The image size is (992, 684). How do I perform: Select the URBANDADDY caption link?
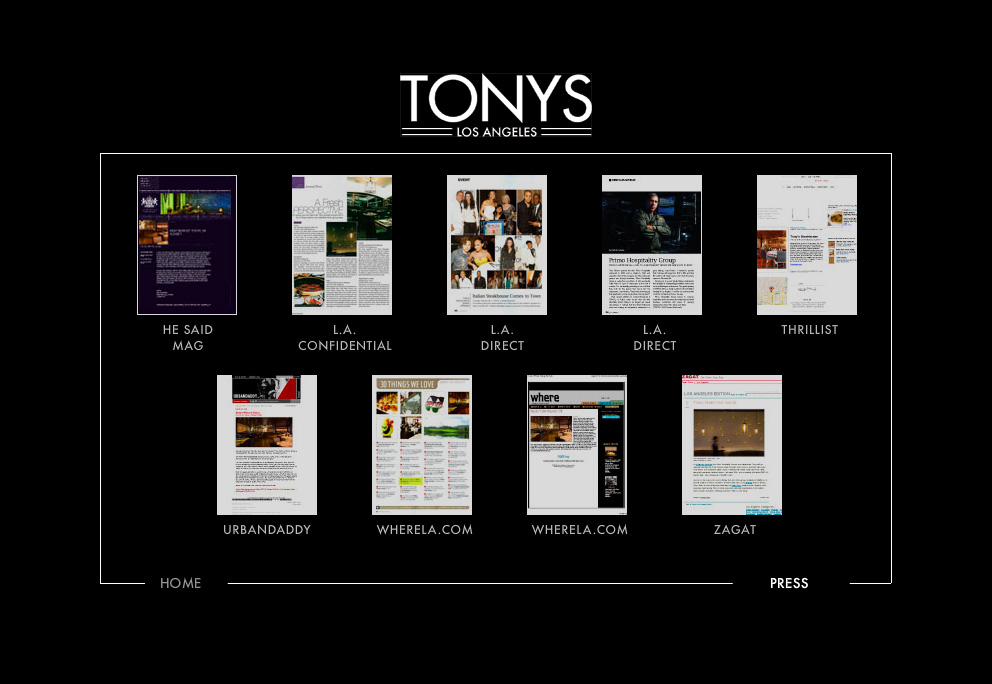pos(267,530)
